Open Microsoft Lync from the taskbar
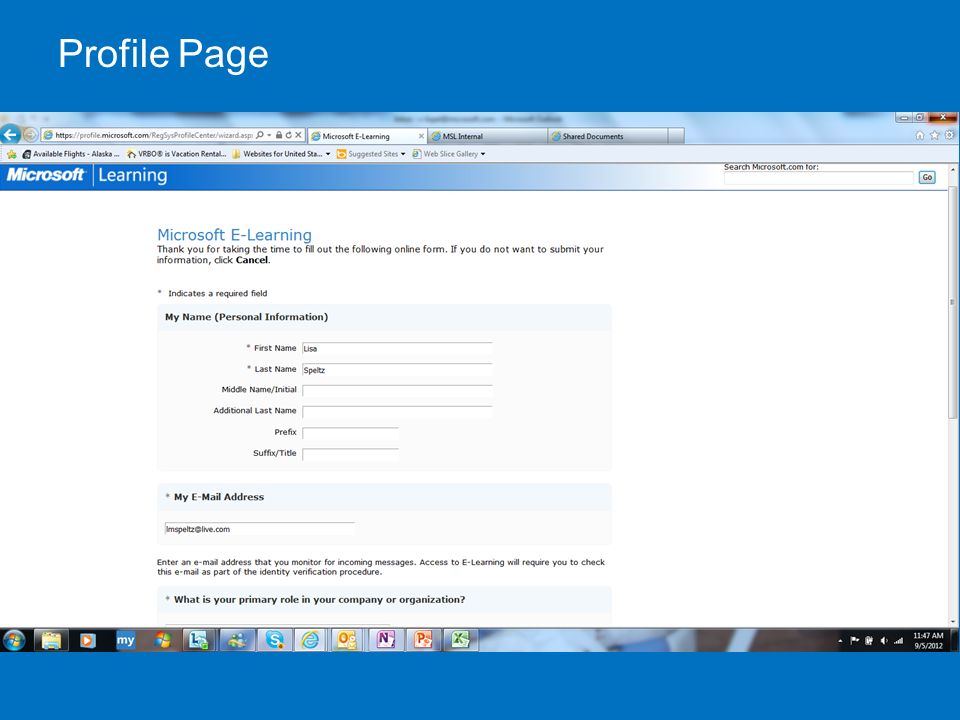960x720 pixels. [x=198, y=640]
